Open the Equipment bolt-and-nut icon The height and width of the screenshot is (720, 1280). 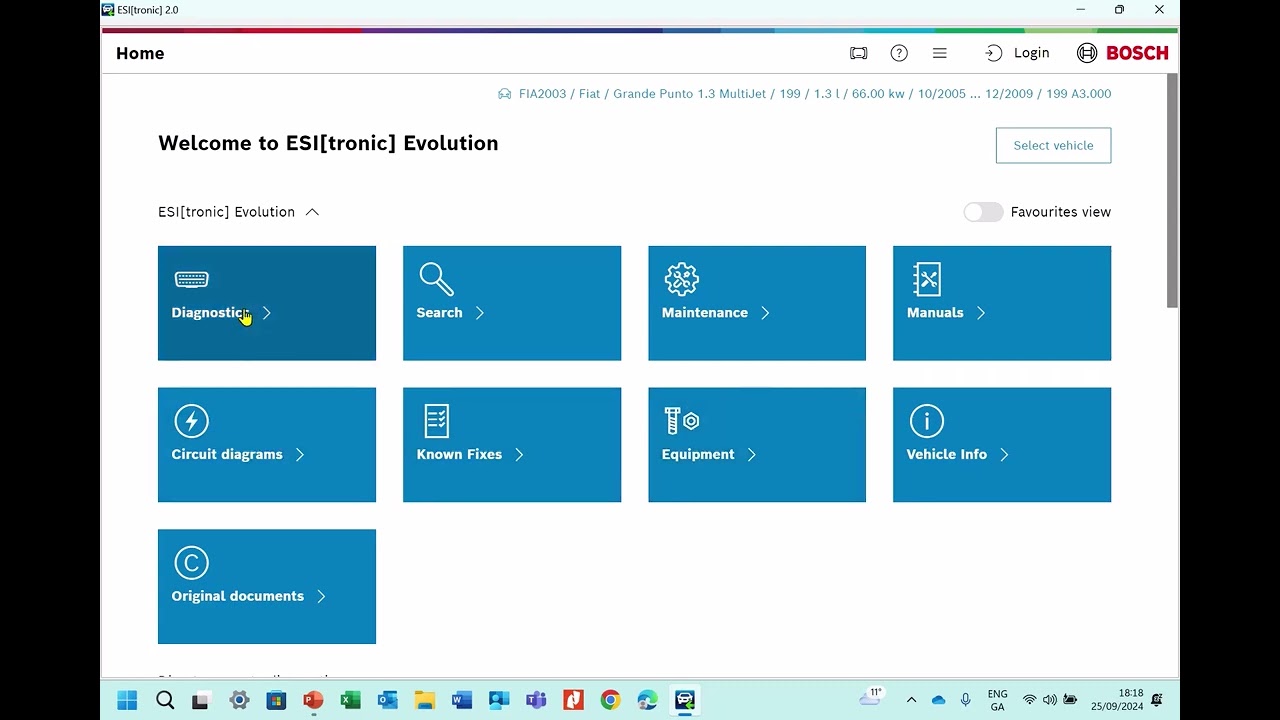coord(681,421)
